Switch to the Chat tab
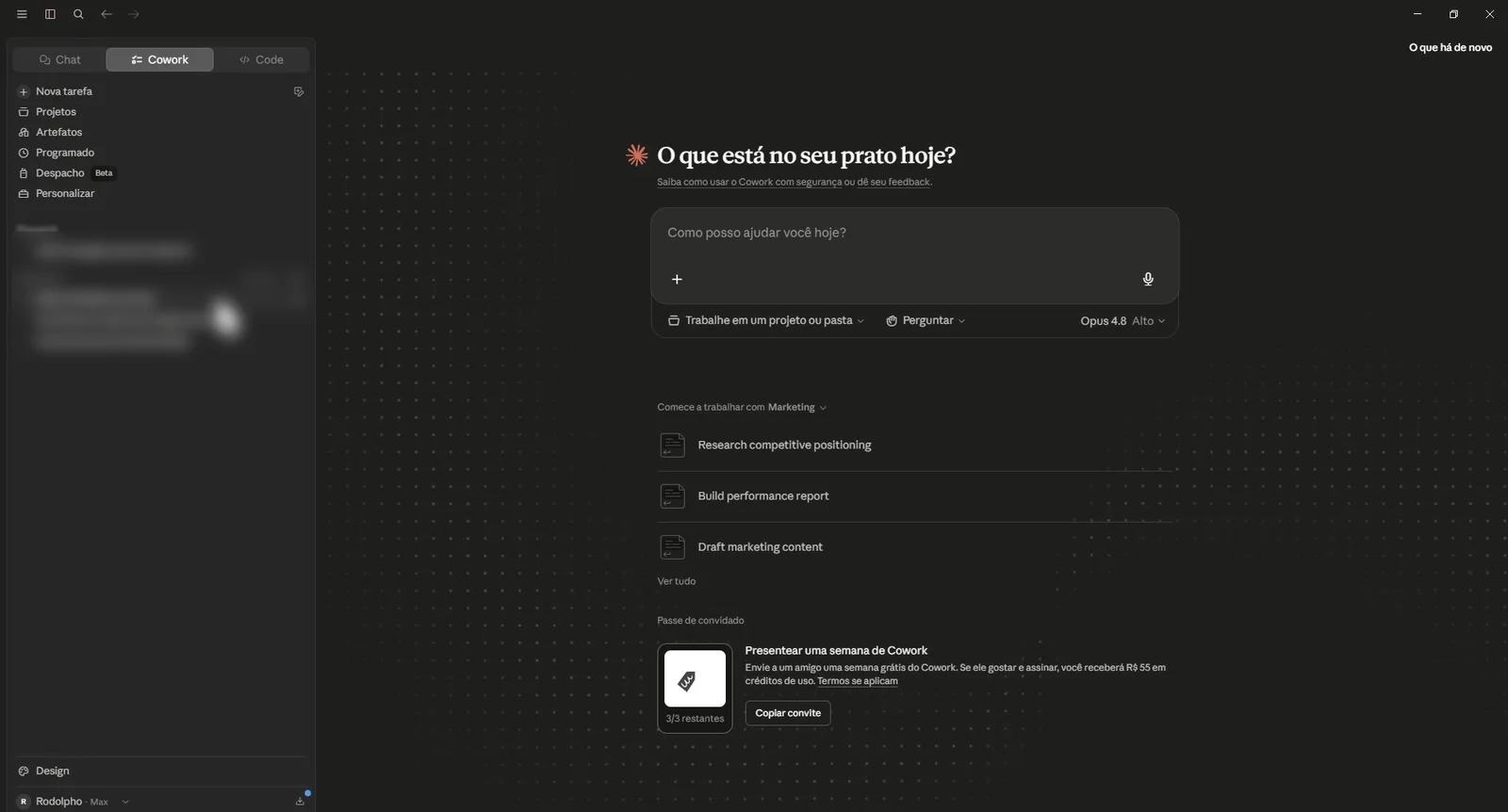 click(60, 59)
